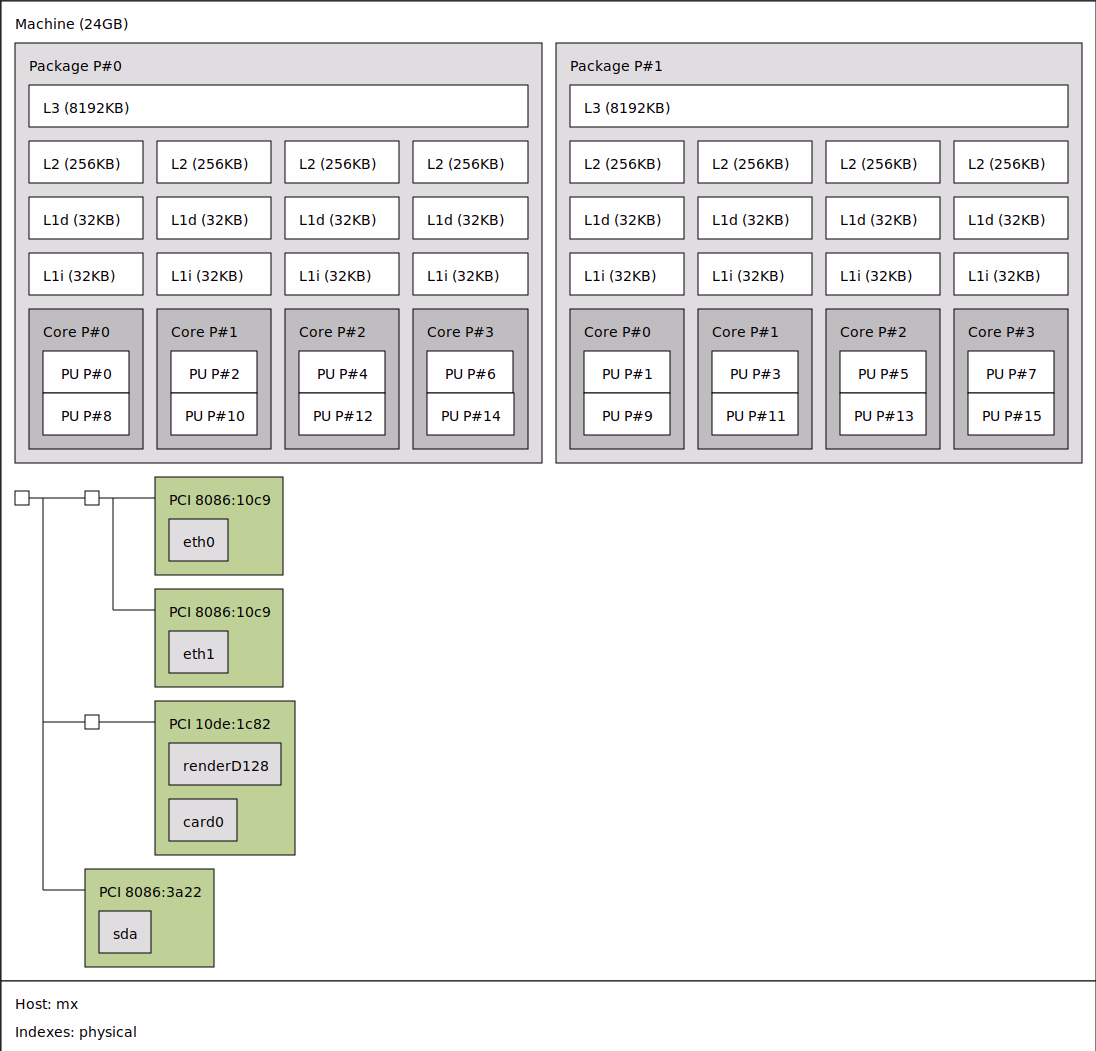Viewport: 1096px width, 1051px height.
Task: Click the Host: mx text
Action: (46, 1004)
